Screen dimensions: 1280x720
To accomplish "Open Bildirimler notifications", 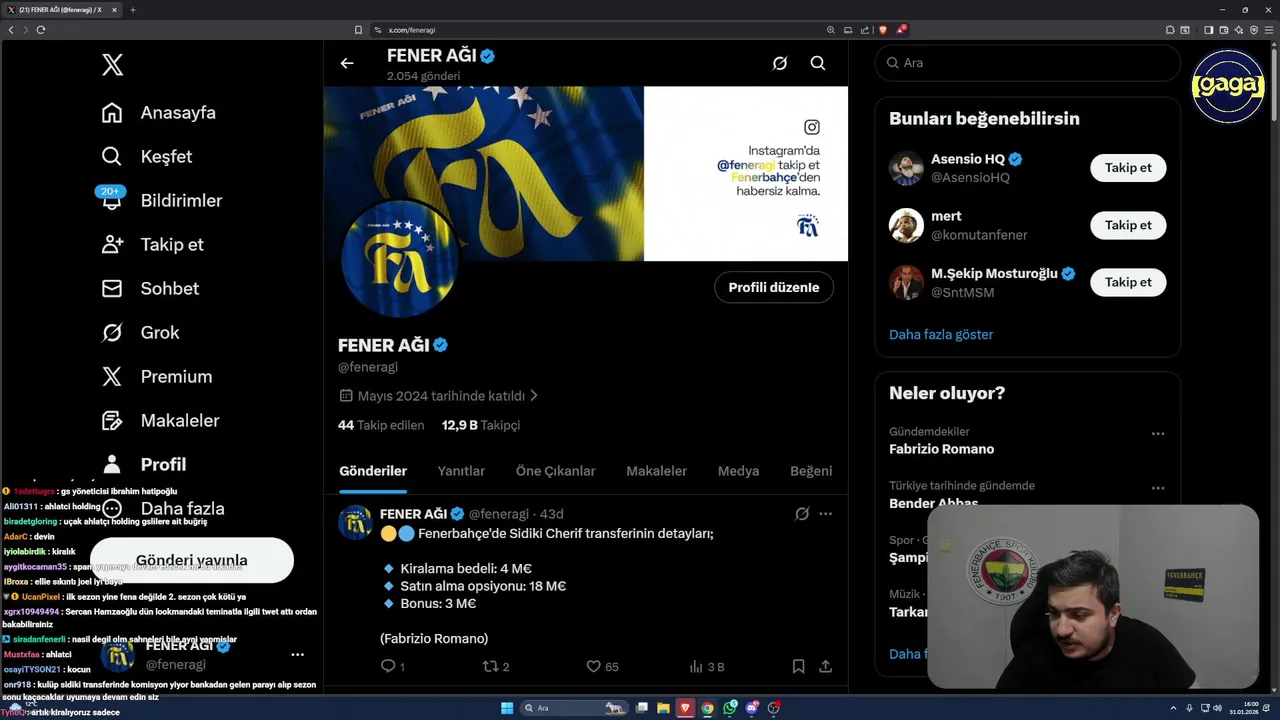I will click(x=161, y=200).
